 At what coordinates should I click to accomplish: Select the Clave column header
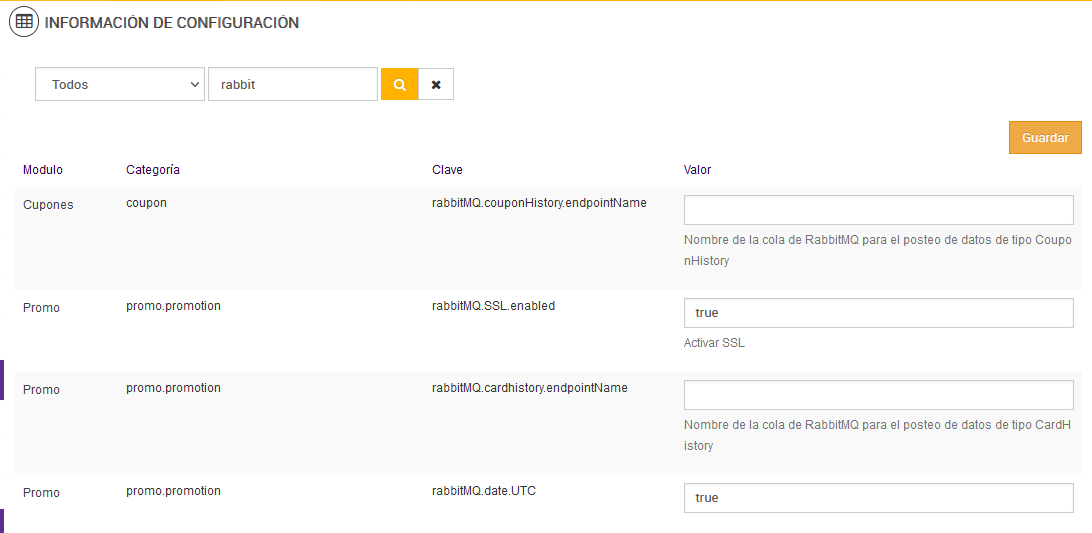pos(447,170)
